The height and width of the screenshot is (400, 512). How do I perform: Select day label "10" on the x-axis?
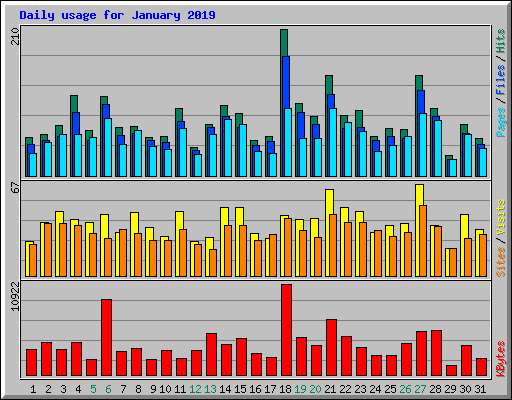pos(165,389)
